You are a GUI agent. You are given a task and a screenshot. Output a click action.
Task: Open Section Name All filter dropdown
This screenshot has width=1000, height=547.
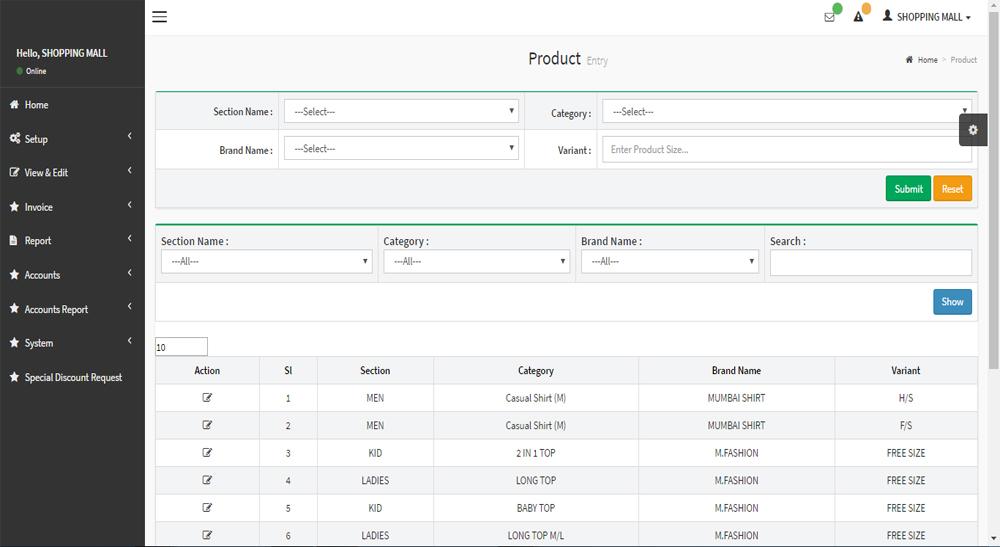click(267, 261)
